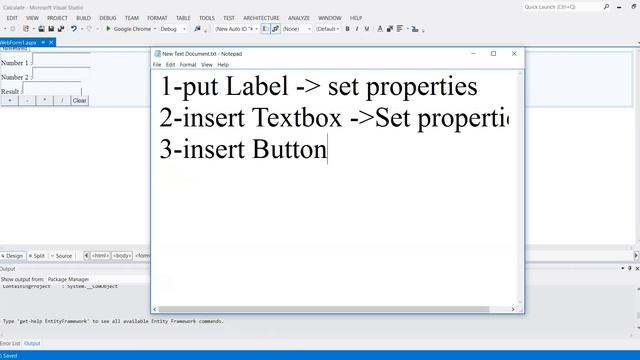The width and height of the screenshot is (640, 360).
Task: Select the Output tab at bottom
Action: tap(32, 343)
